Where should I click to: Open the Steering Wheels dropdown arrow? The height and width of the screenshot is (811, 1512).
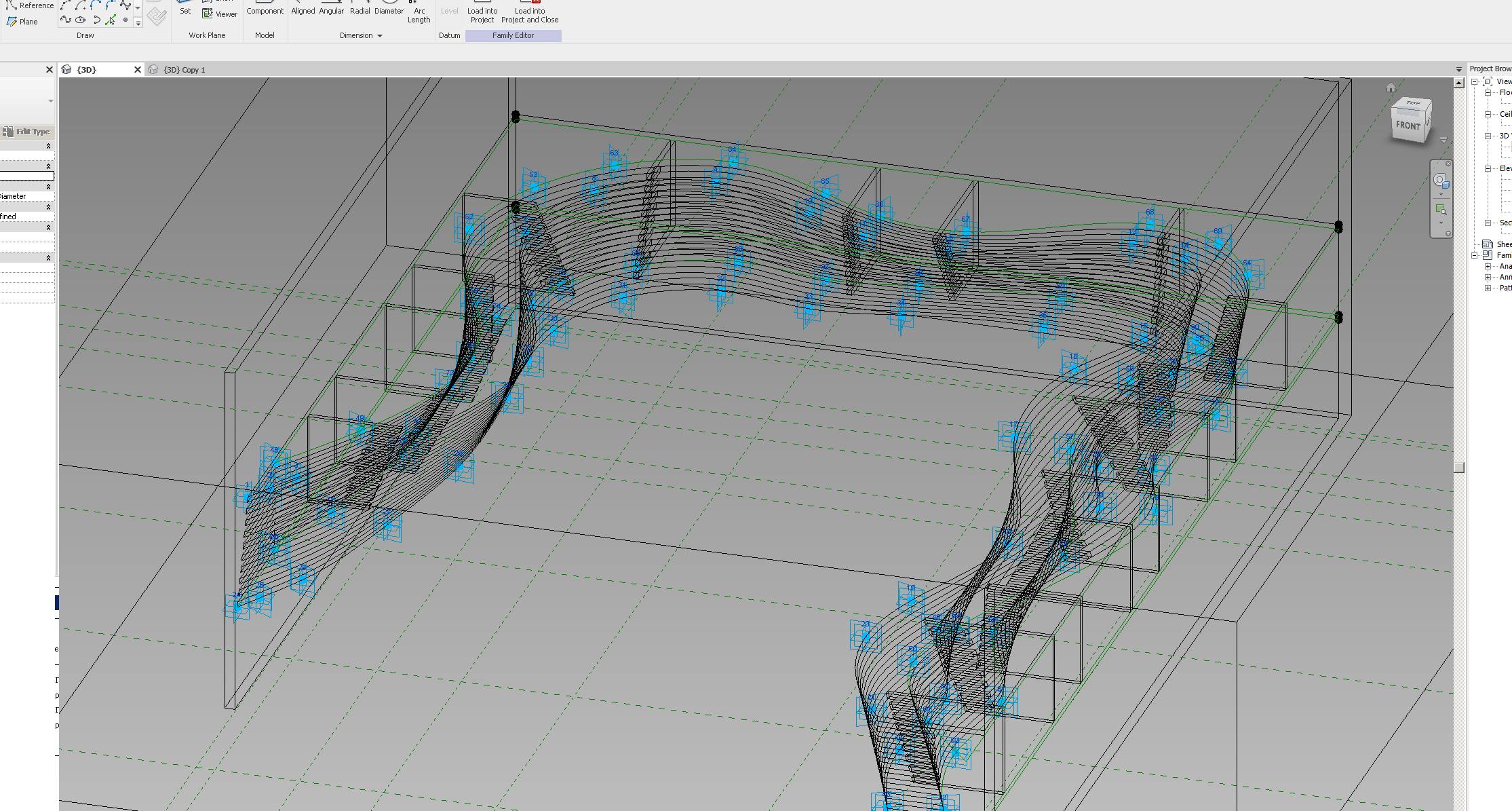click(1441, 194)
